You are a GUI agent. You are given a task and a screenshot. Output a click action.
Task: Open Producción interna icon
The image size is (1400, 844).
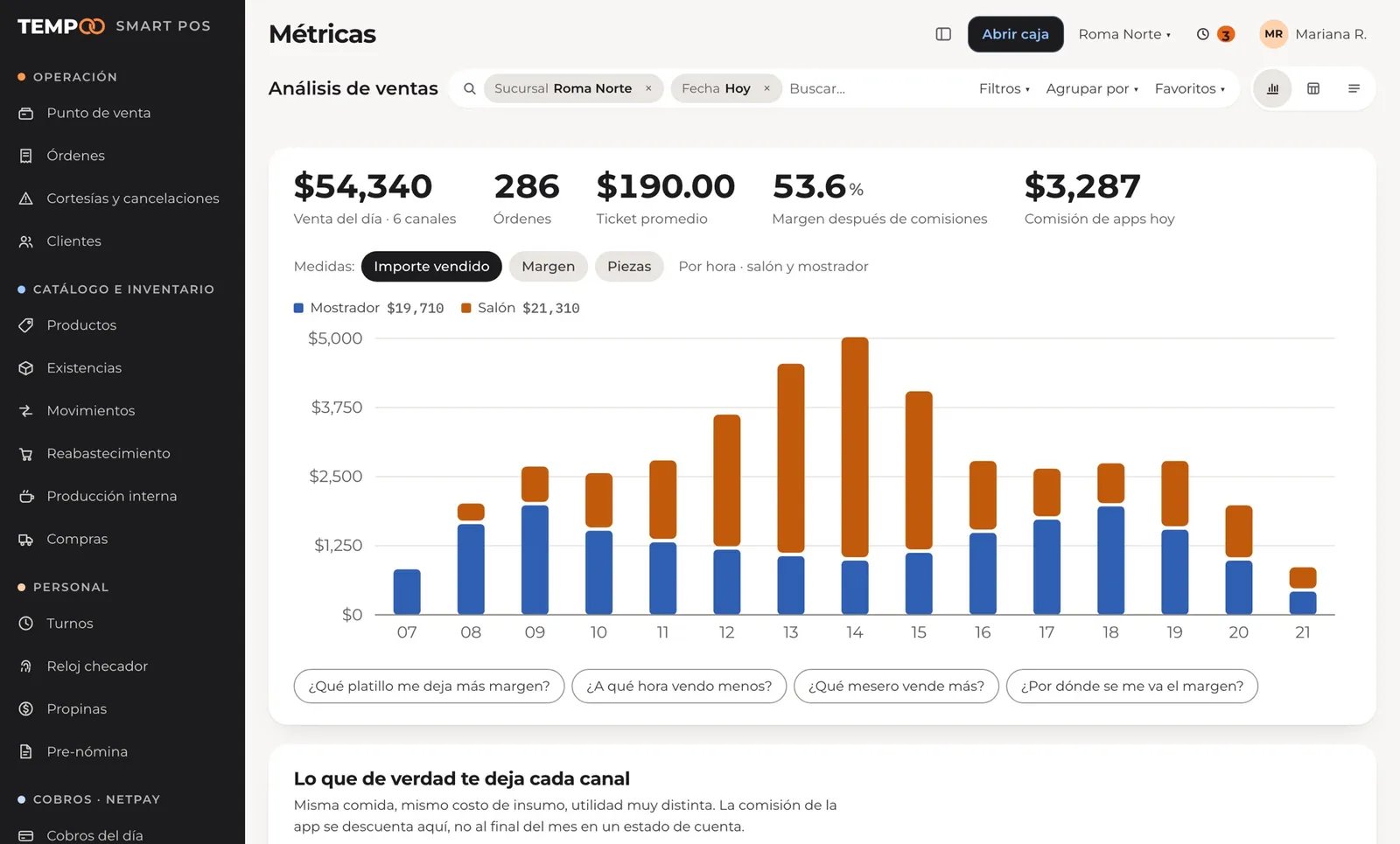26,497
